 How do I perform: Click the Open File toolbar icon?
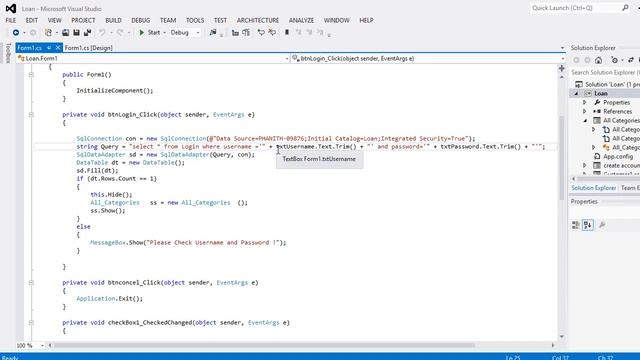(65, 33)
